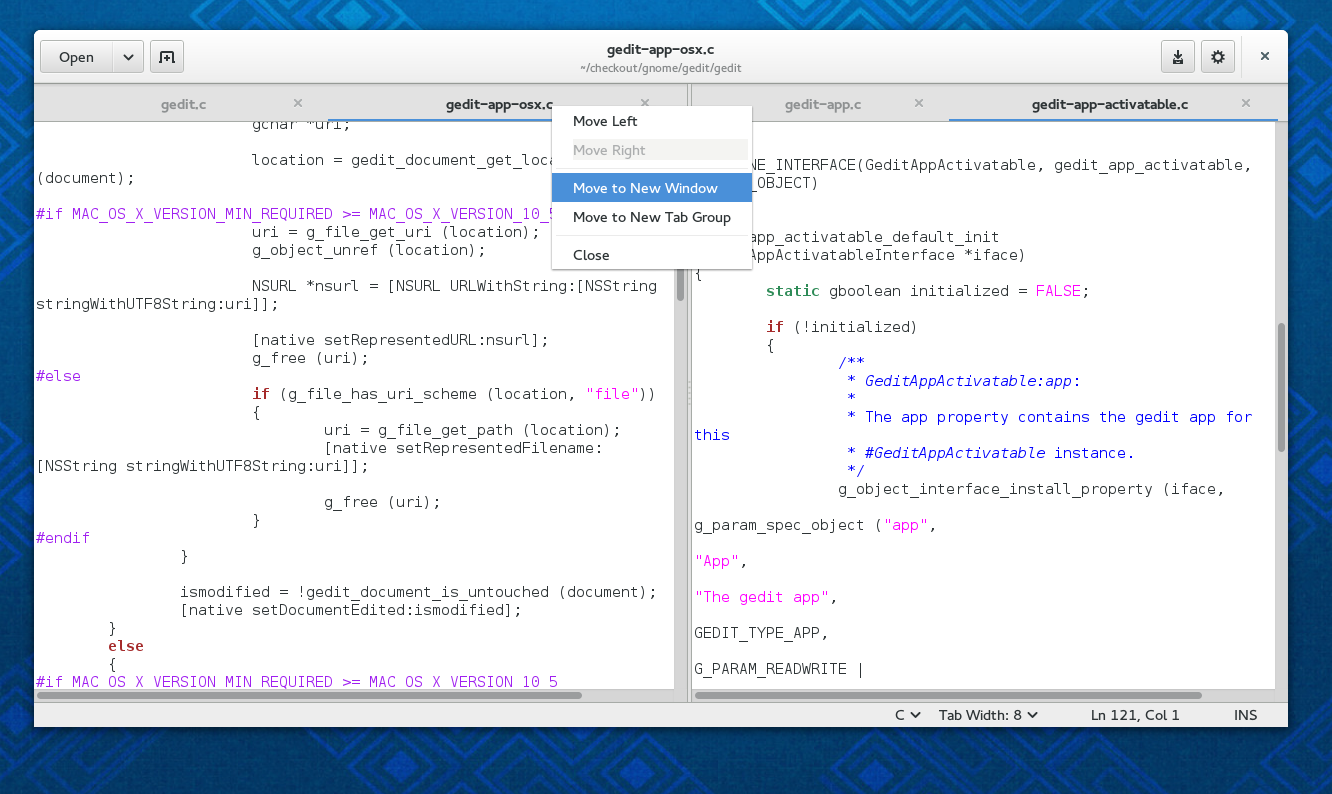Click the g_object_interface_install_property line
Viewport: 1332px width, 794px height.
[x=1031, y=489]
